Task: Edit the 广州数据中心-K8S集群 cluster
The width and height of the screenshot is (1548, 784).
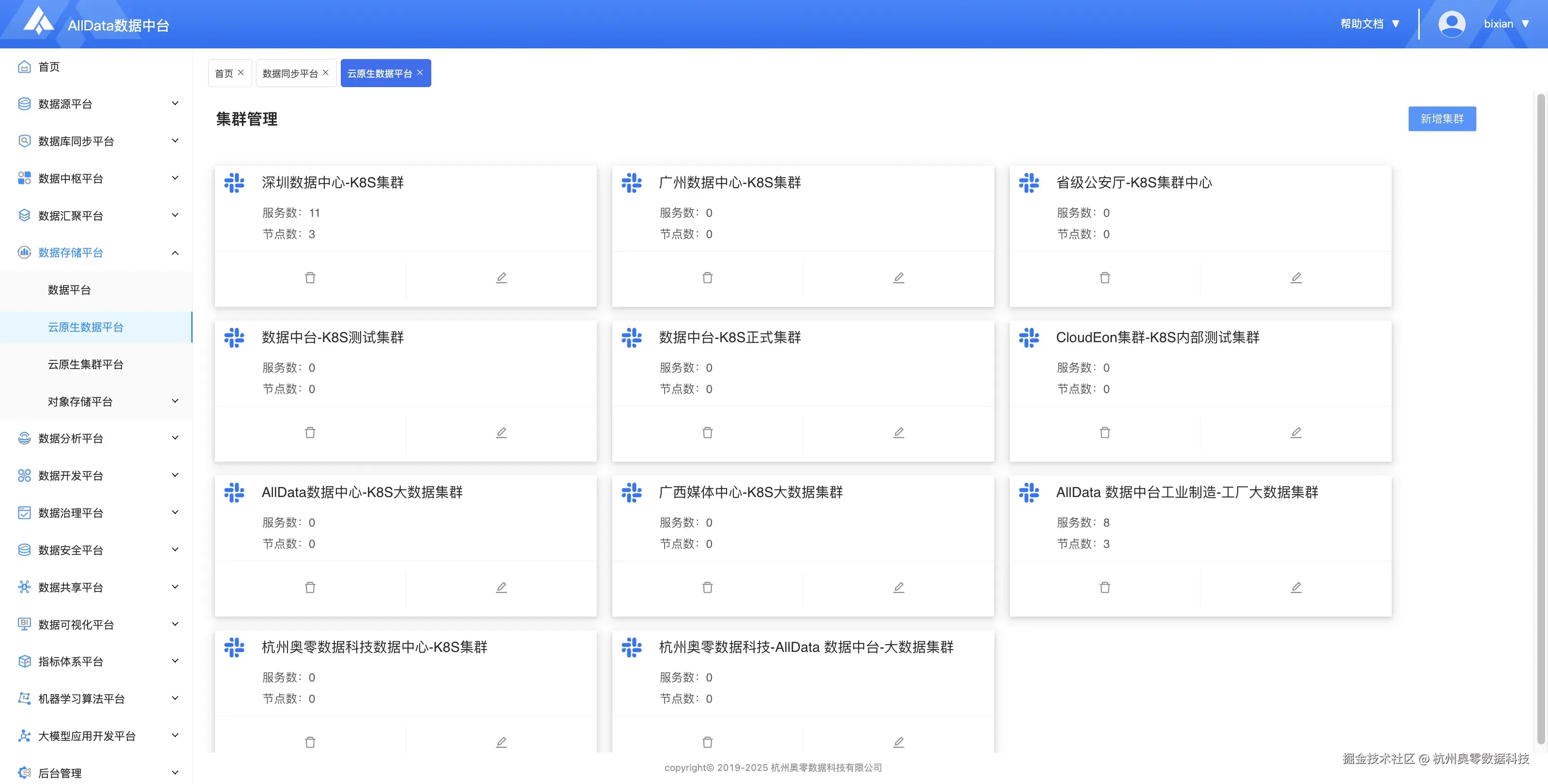Action: (898, 278)
